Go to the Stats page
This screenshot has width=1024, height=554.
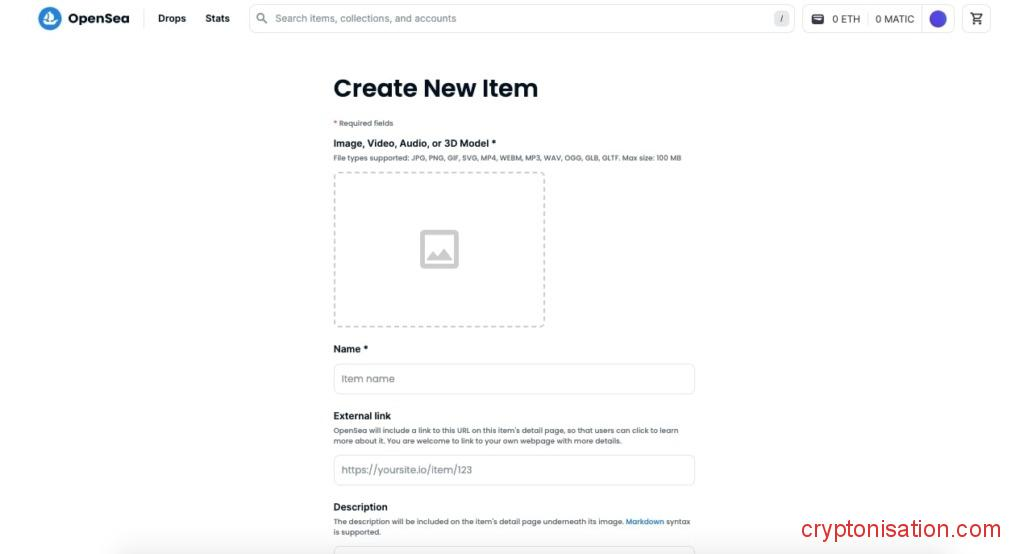click(217, 18)
